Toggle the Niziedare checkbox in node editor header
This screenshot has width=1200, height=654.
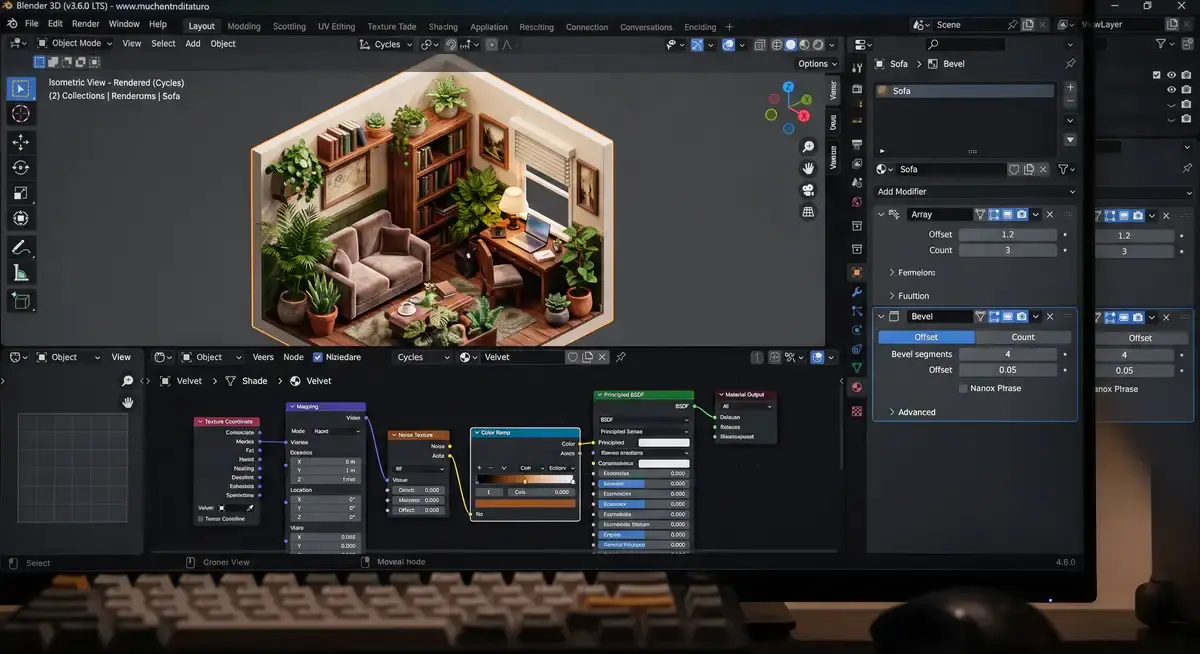[318, 357]
